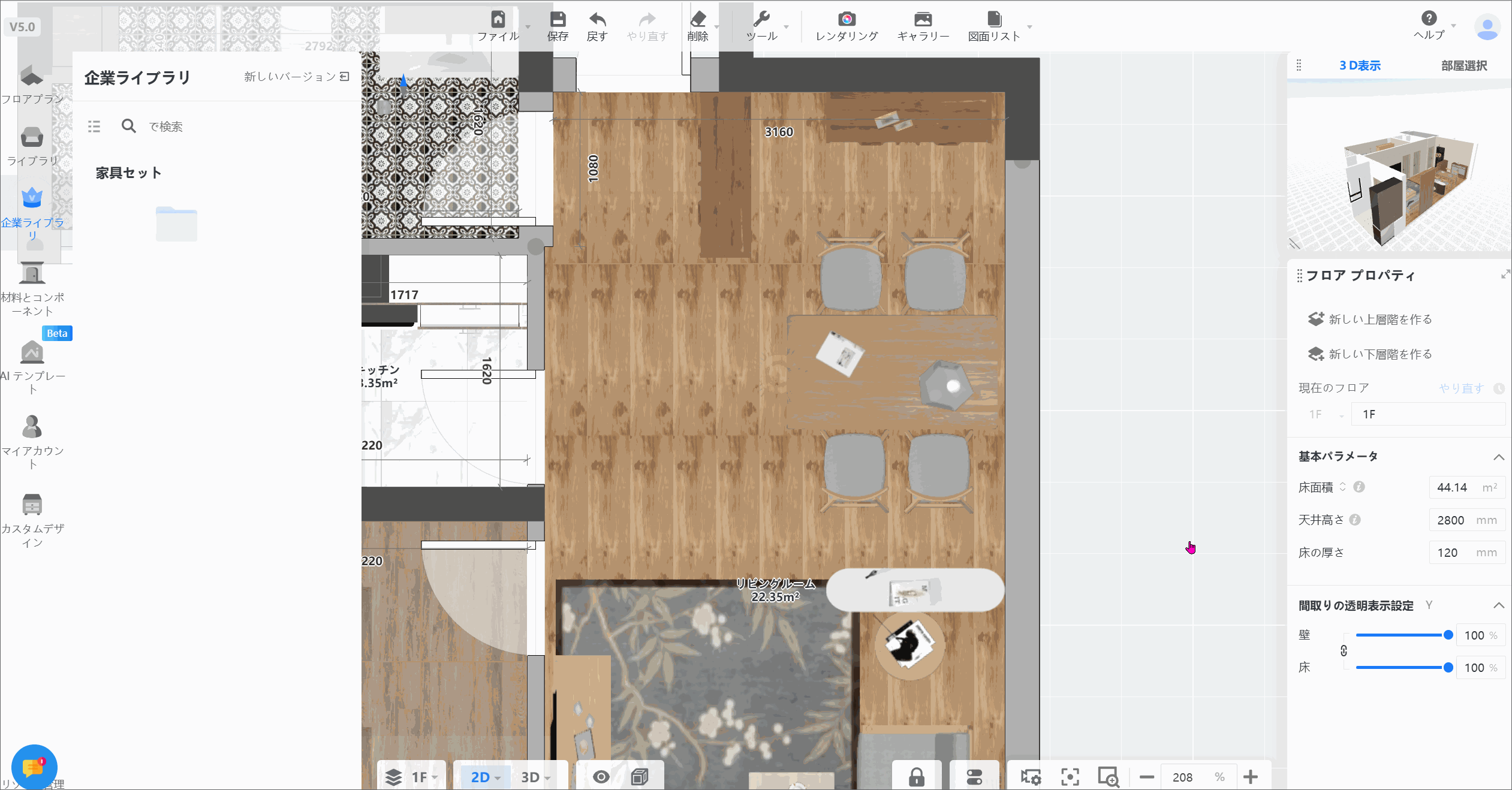Switch to the 3D表示 tab

click(x=1360, y=65)
